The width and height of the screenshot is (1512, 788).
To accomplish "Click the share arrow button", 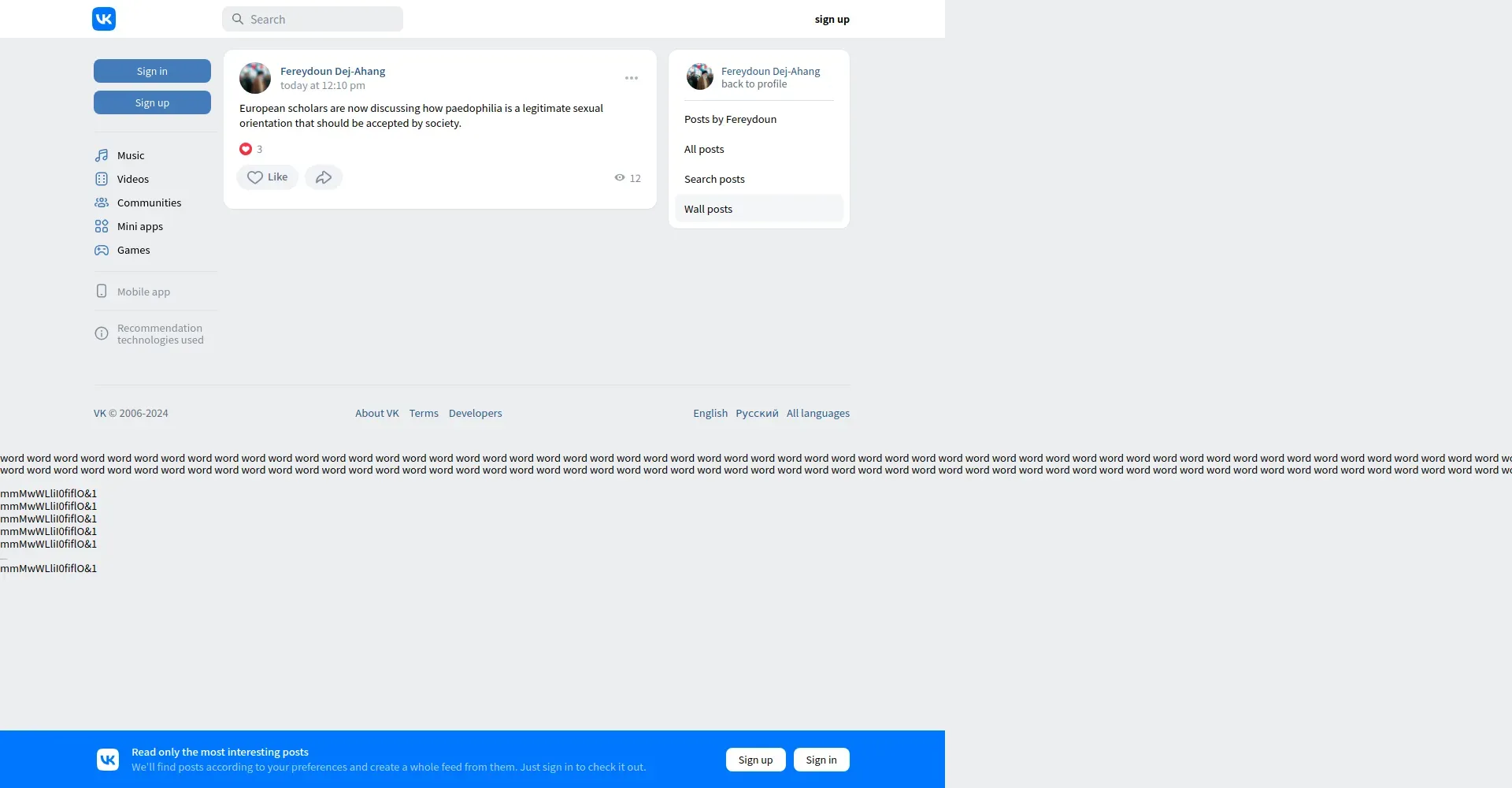I will pos(324,177).
